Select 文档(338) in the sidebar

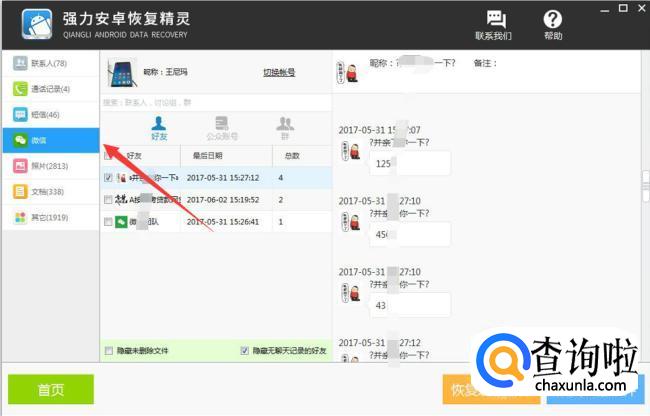coord(51,192)
